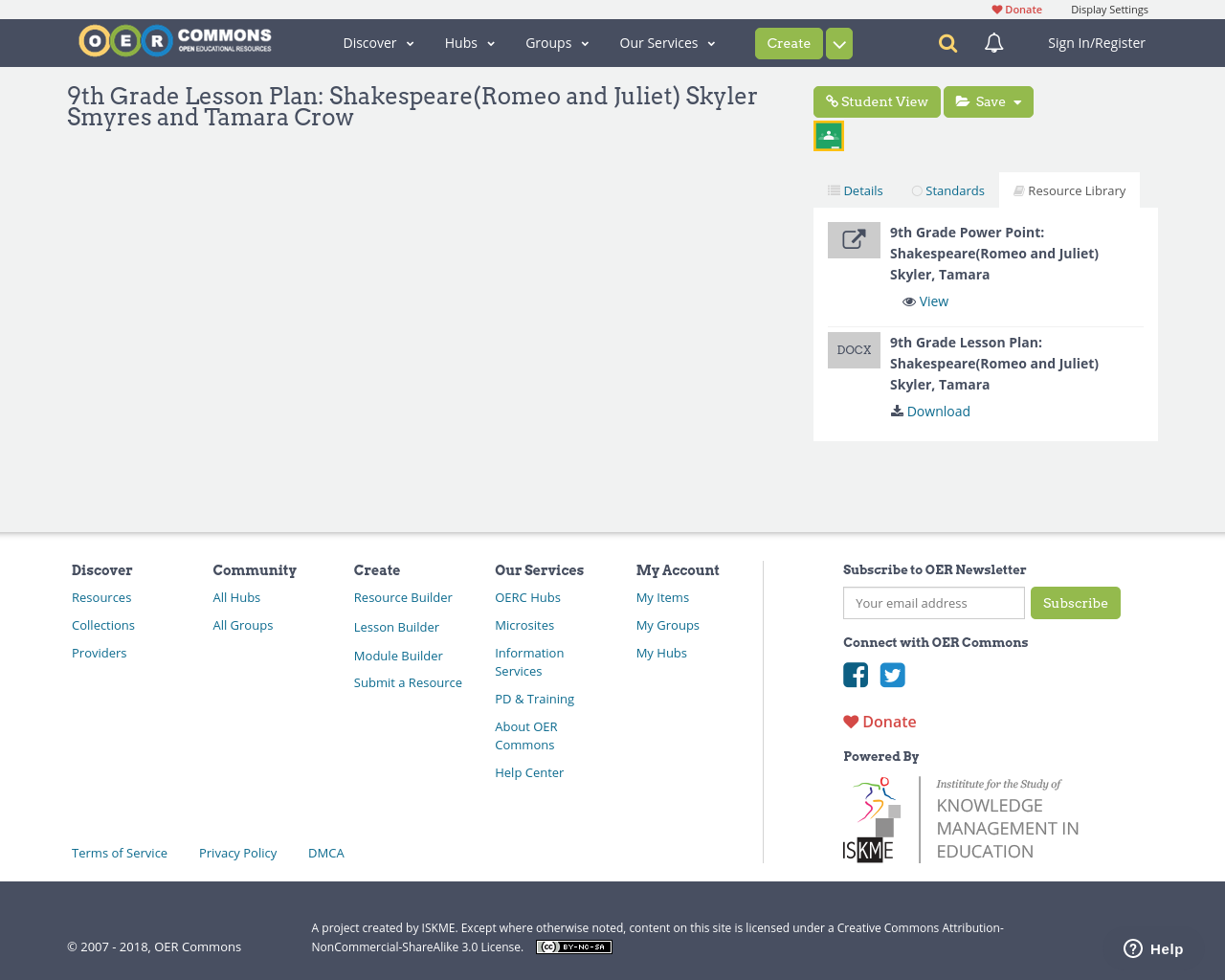Expand the Discover menu

(378, 43)
